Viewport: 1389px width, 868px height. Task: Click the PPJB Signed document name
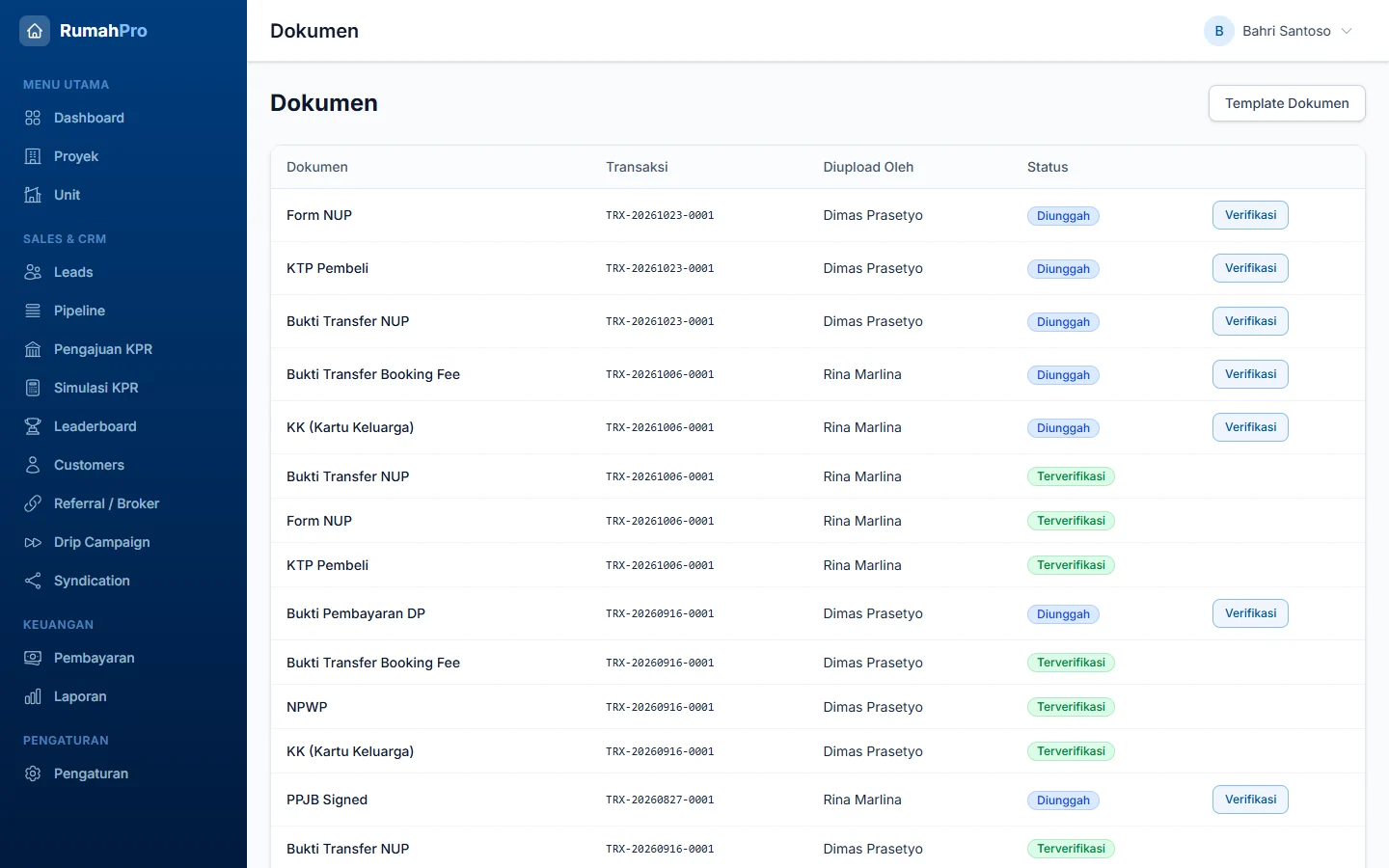327,800
